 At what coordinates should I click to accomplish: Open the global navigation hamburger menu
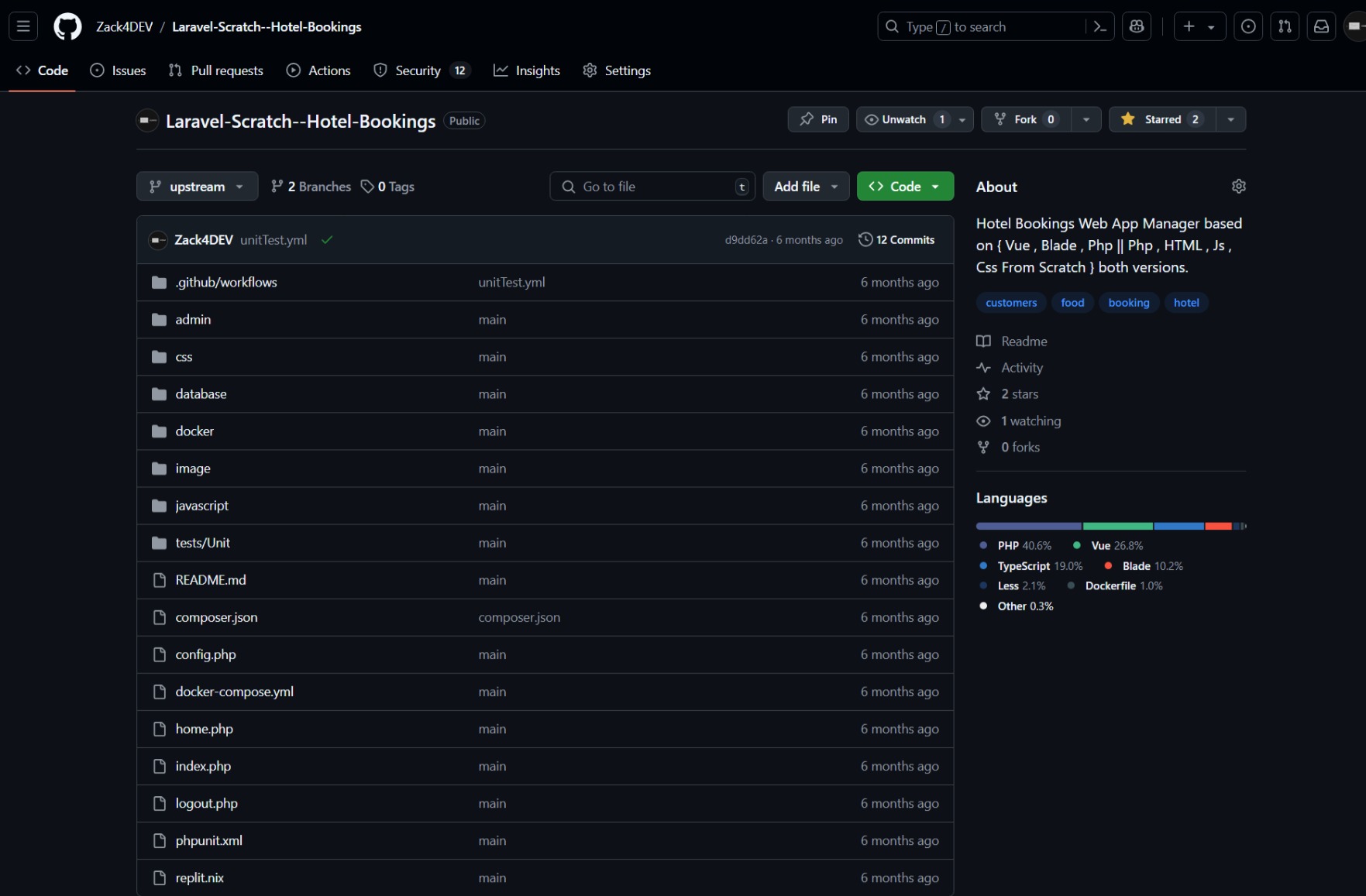(x=23, y=26)
